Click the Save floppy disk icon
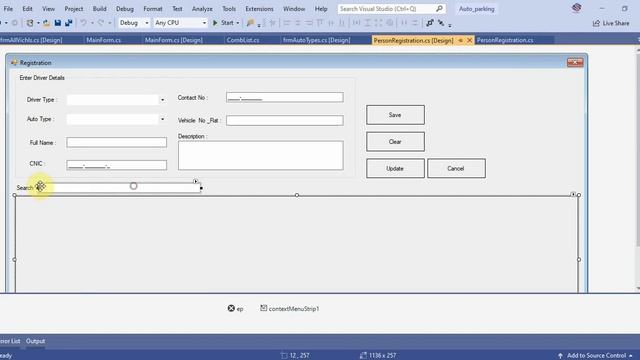 (x=58, y=23)
